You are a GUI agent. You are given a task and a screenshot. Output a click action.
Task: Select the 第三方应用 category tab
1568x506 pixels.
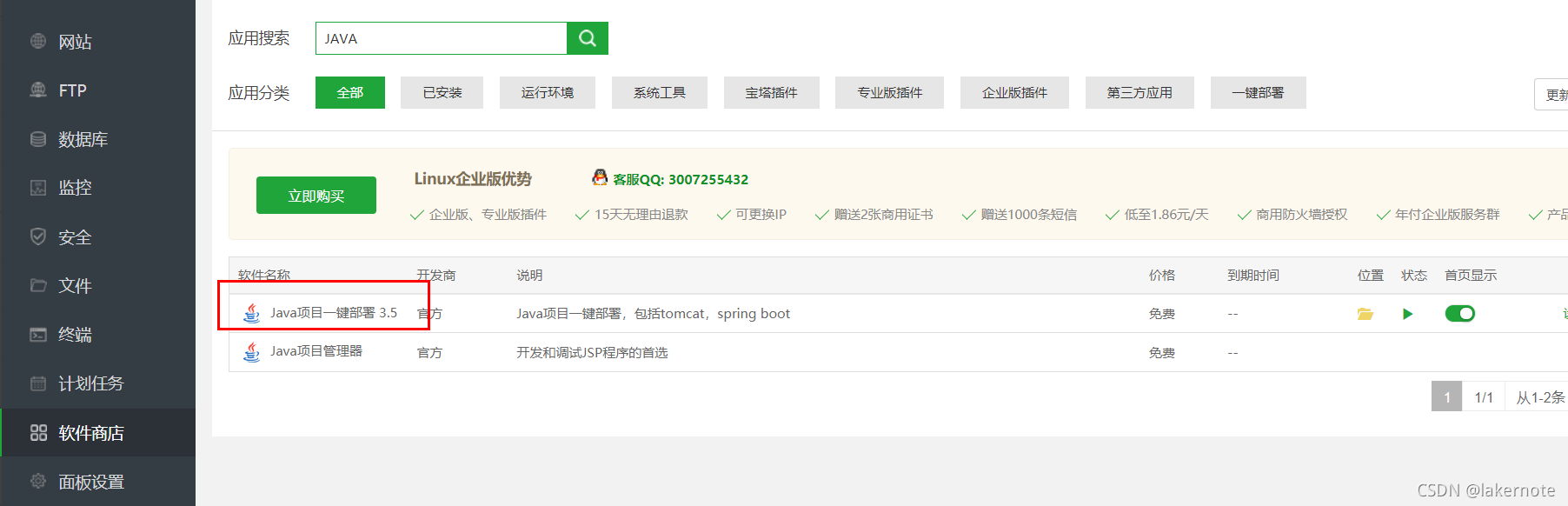pos(1139,92)
